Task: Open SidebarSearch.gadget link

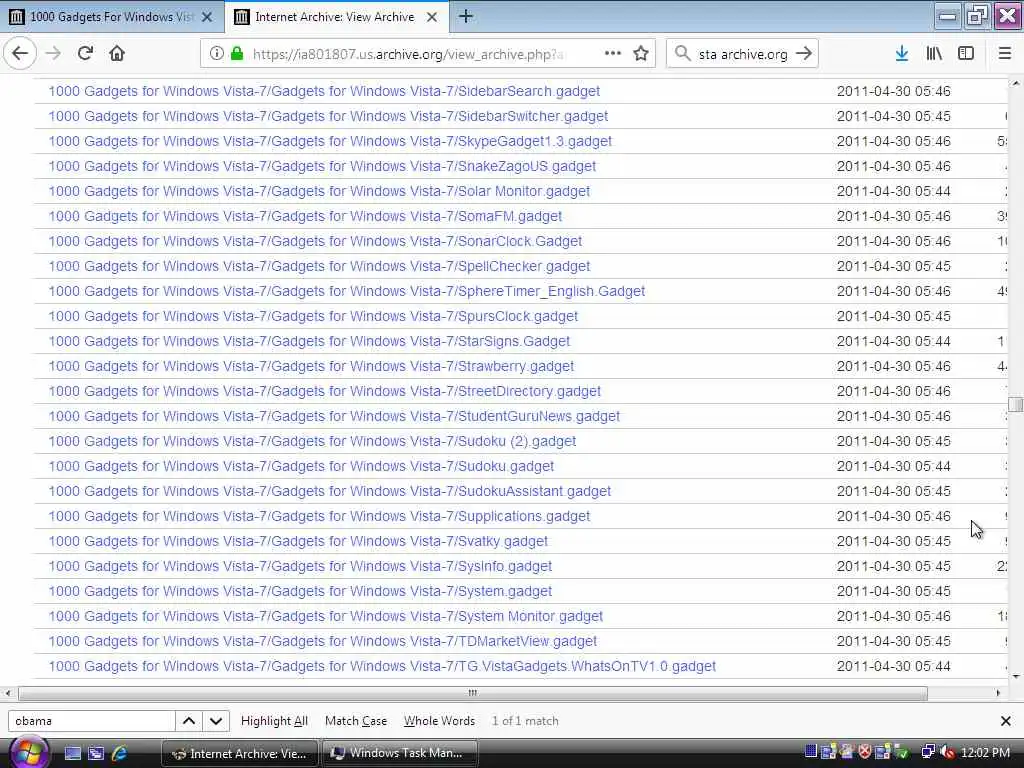Action: (324, 91)
